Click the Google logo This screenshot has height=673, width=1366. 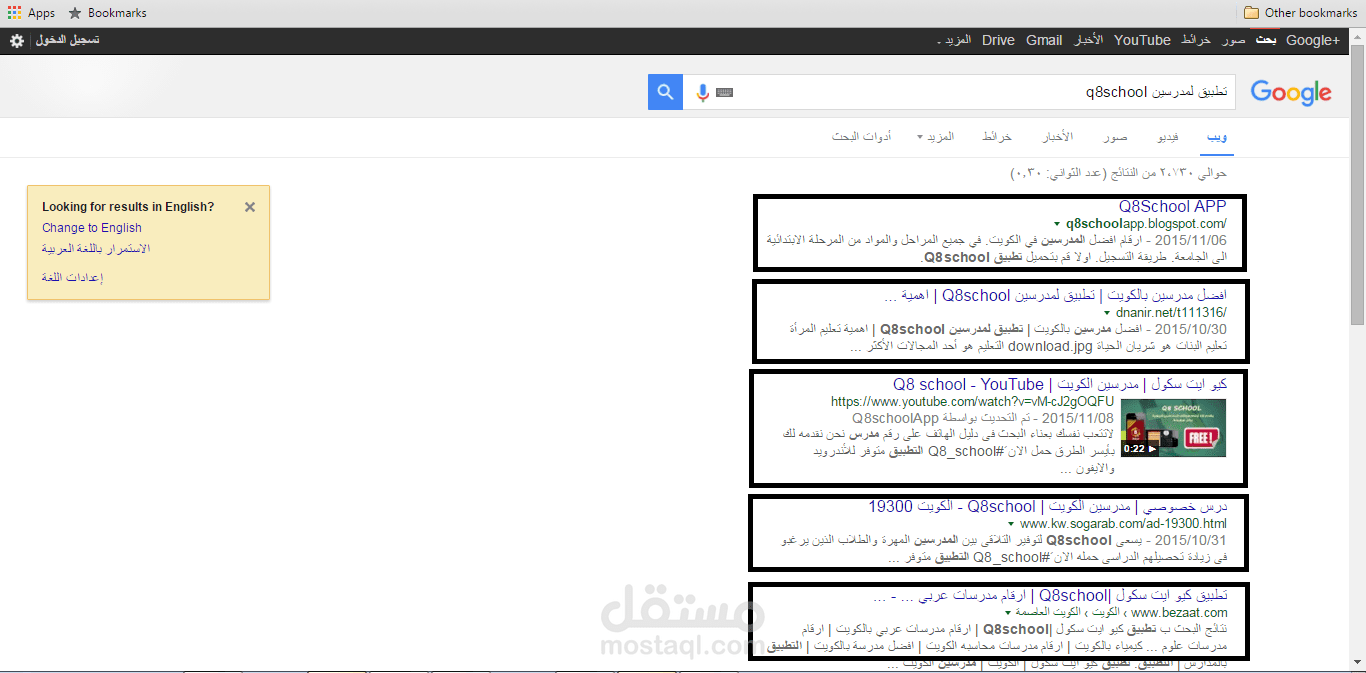pos(1291,93)
